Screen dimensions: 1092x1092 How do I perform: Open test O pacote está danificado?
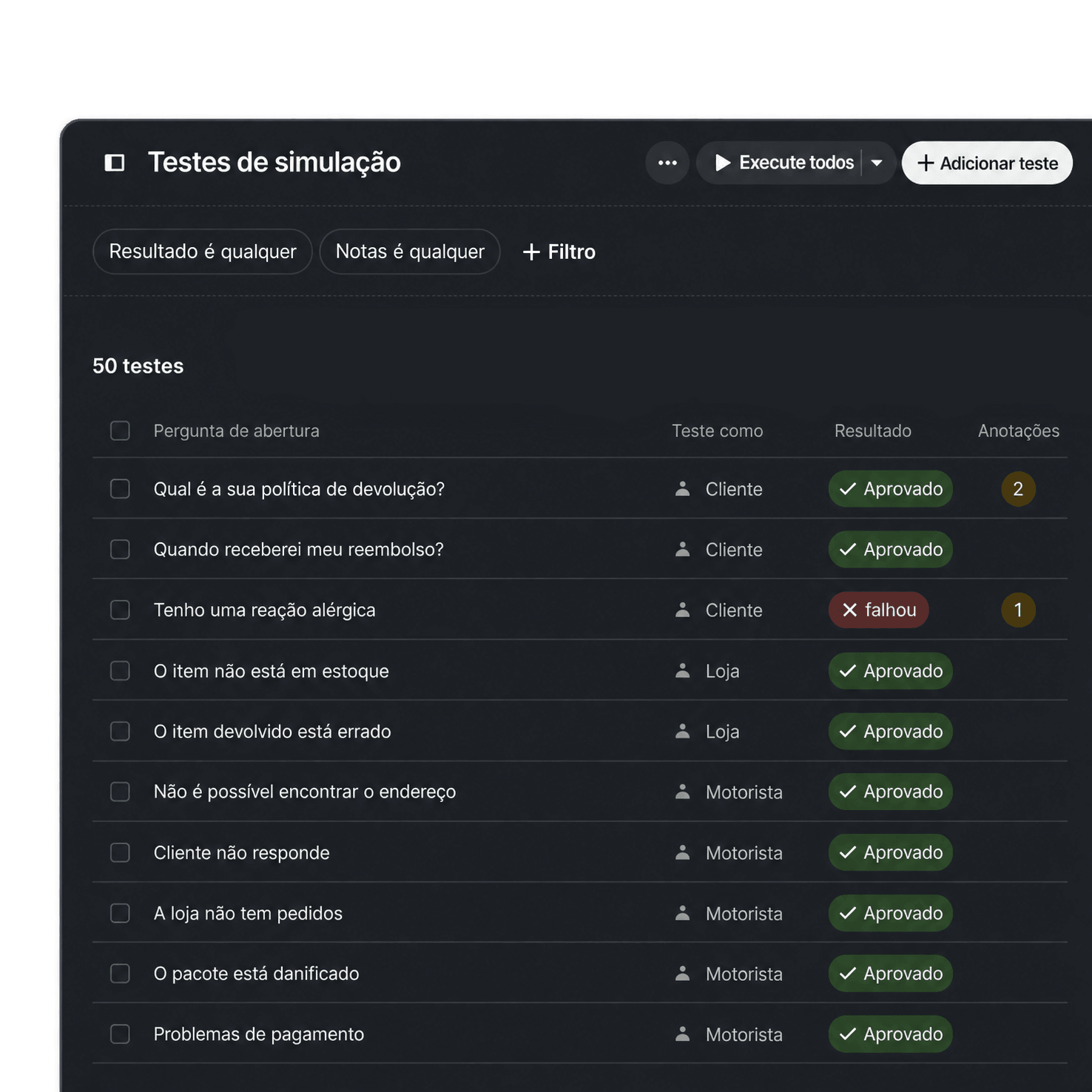[256, 974]
